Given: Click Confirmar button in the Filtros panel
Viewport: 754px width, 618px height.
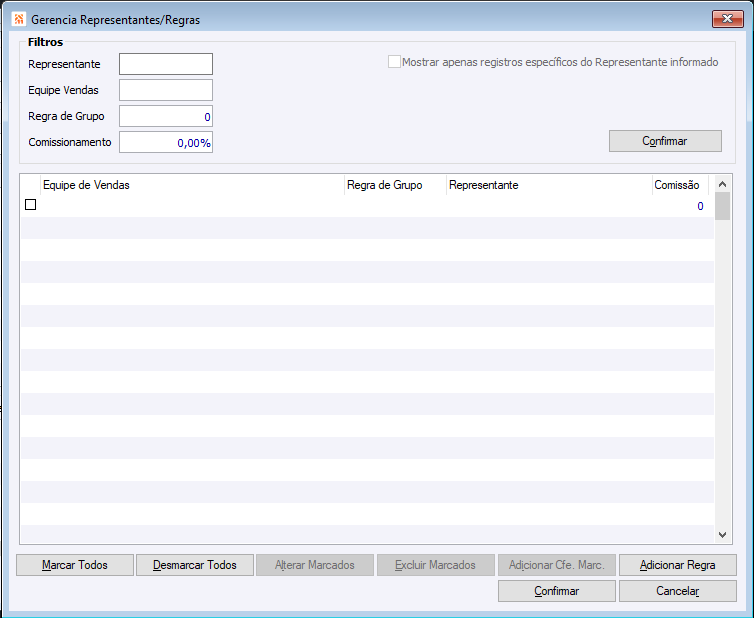Looking at the screenshot, I should (665, 141).
